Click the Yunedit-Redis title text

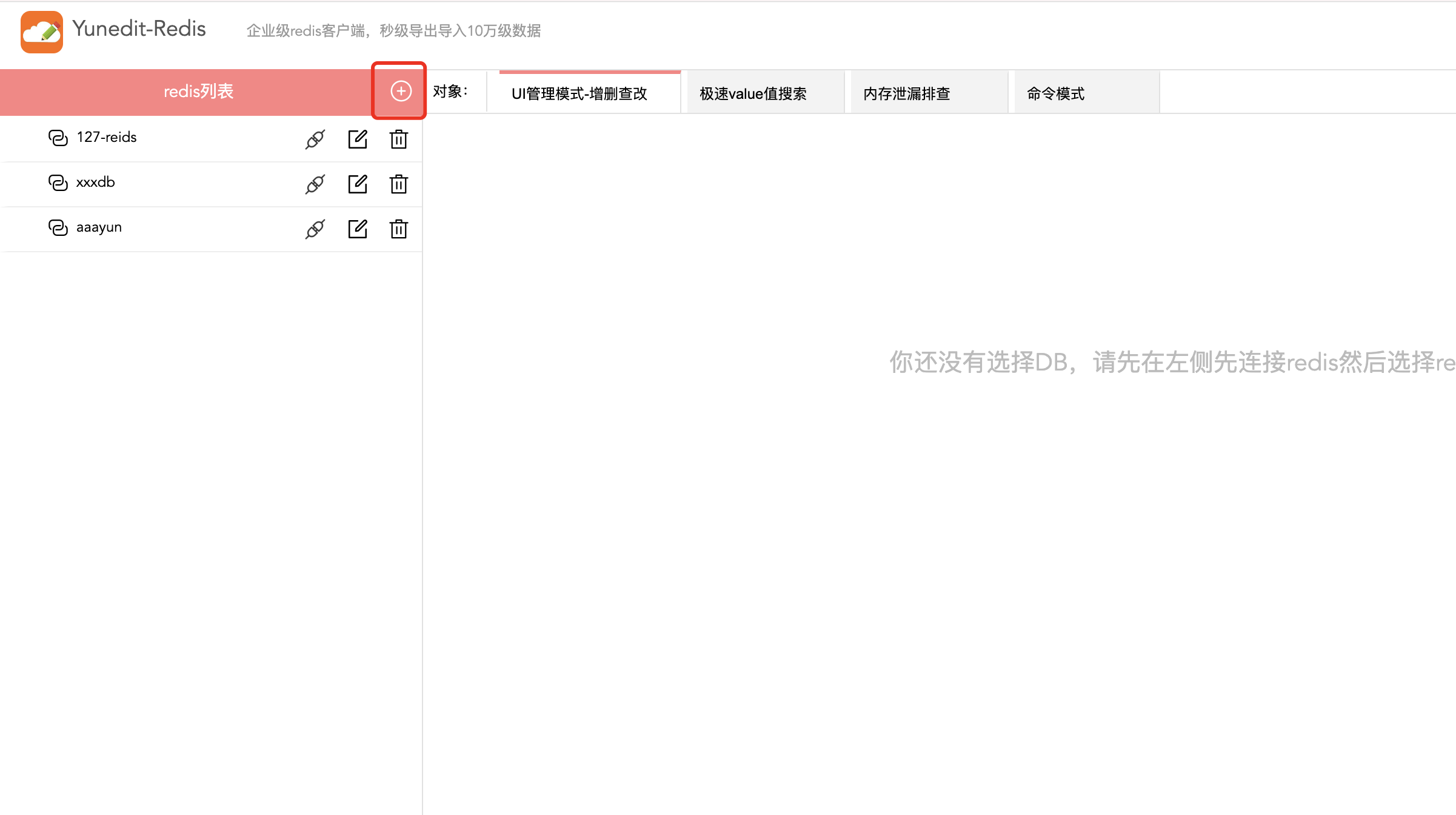(x=139, y=29)
